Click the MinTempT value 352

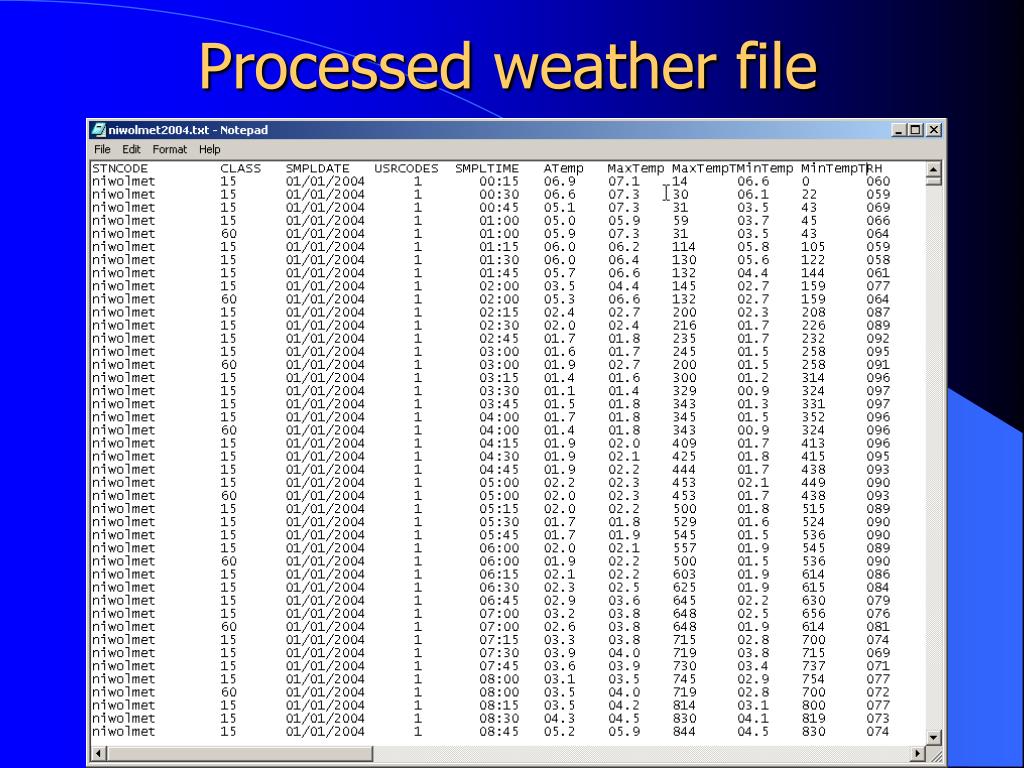(x=813, y=417)
